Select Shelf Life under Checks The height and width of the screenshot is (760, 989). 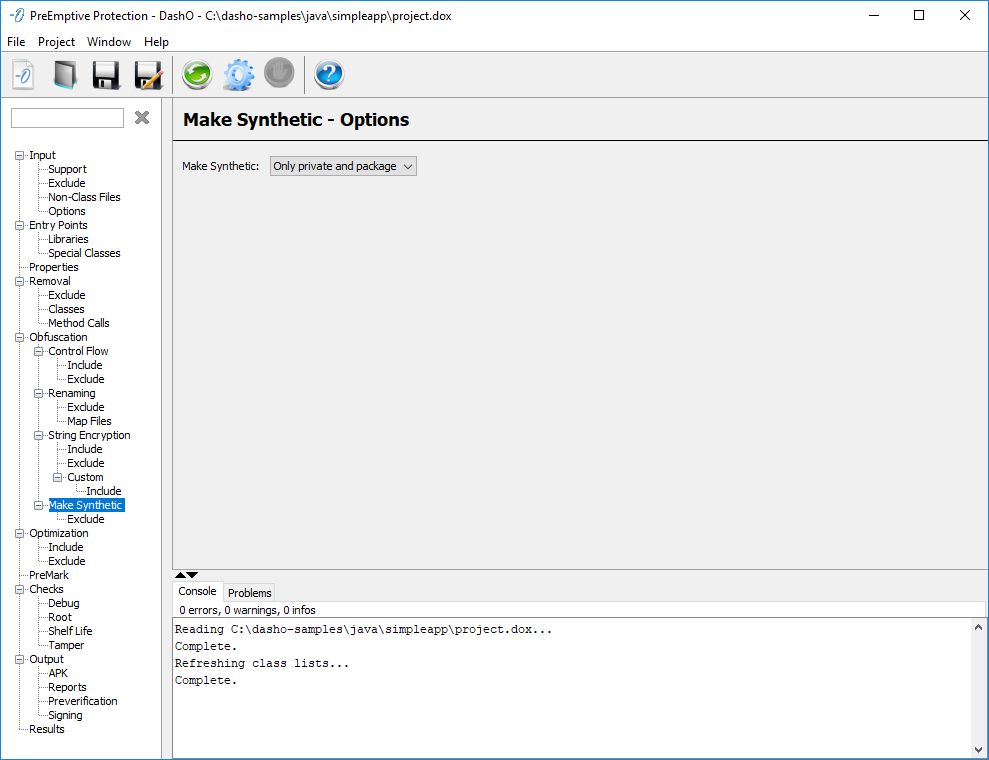pos(70,631)
